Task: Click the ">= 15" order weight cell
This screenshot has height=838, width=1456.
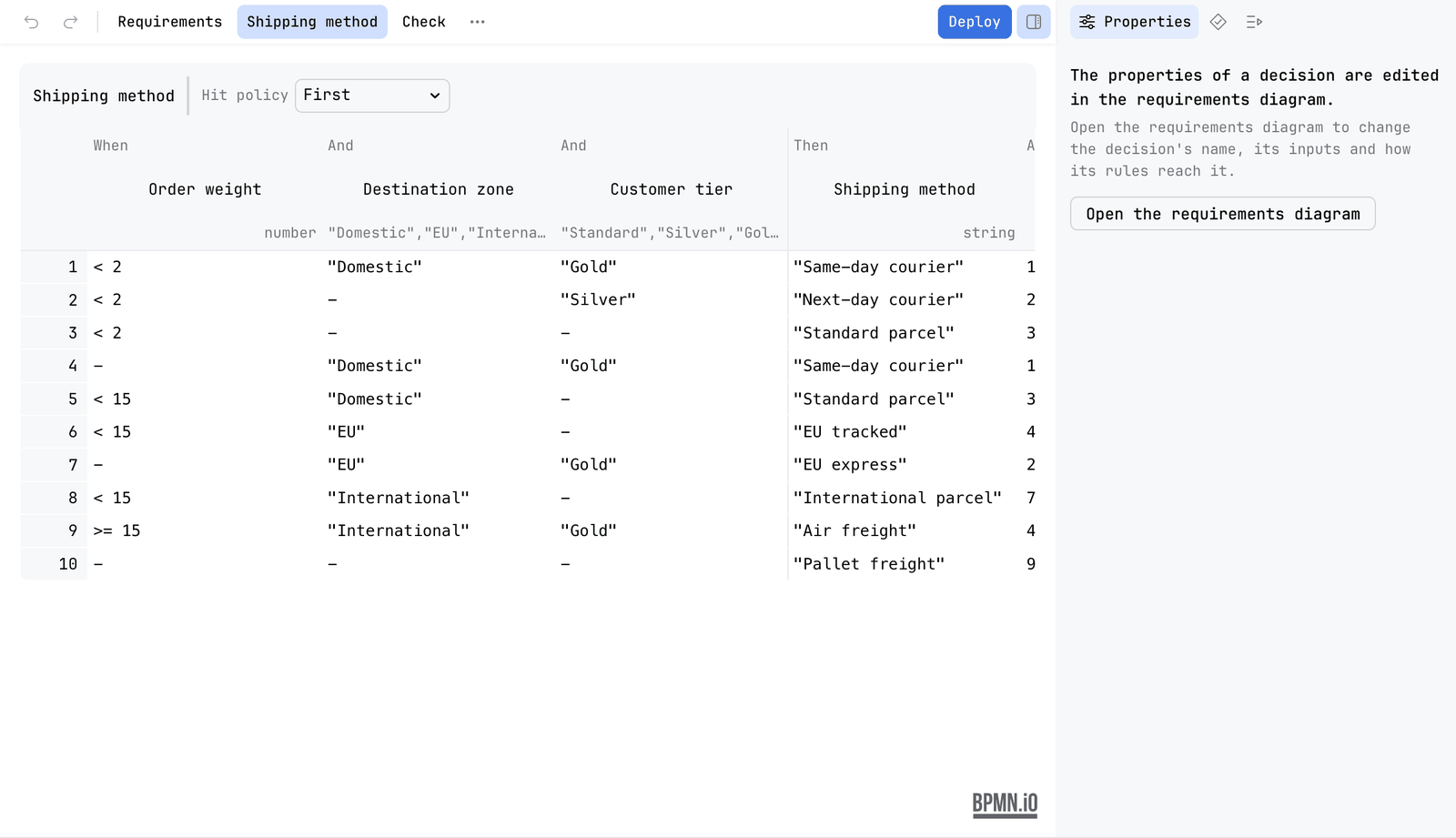Action: 205,531
